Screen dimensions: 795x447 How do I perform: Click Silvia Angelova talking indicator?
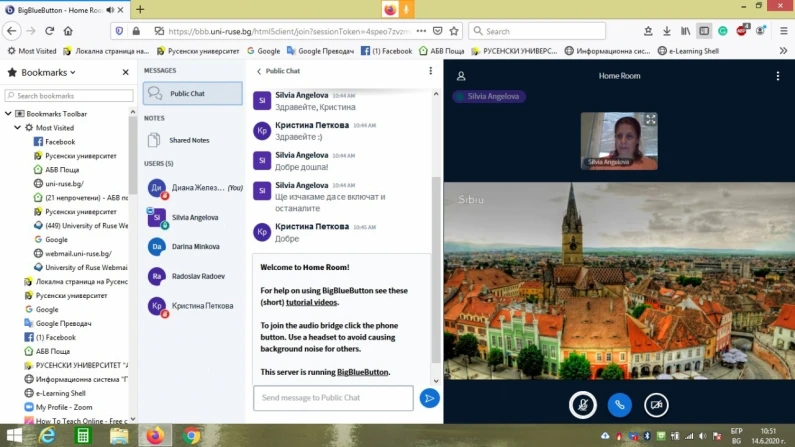pyautogui.click(x=489, y=96)
